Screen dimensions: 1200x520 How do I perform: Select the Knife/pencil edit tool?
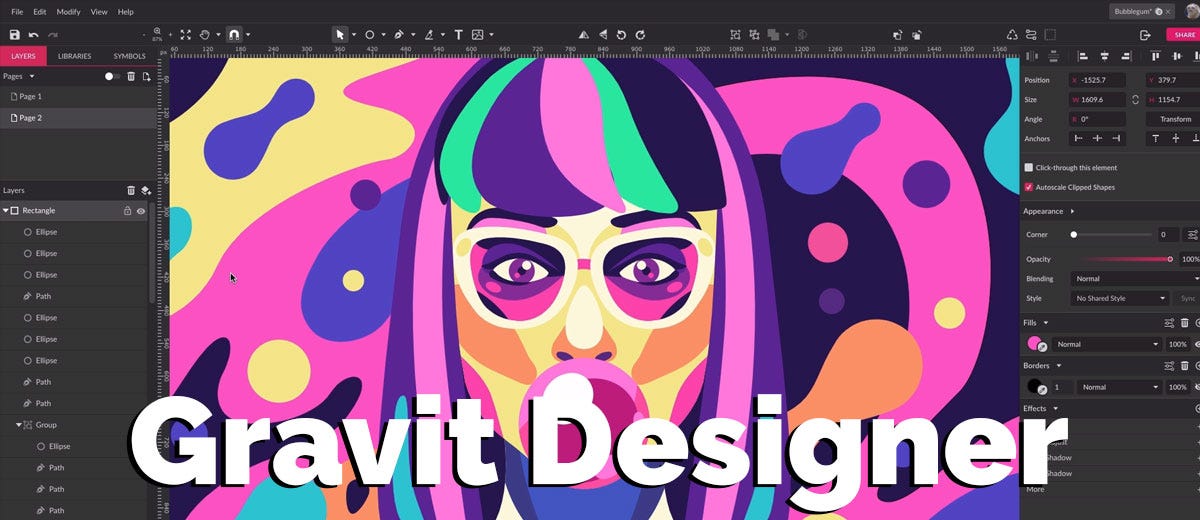[x=429, y=34]
